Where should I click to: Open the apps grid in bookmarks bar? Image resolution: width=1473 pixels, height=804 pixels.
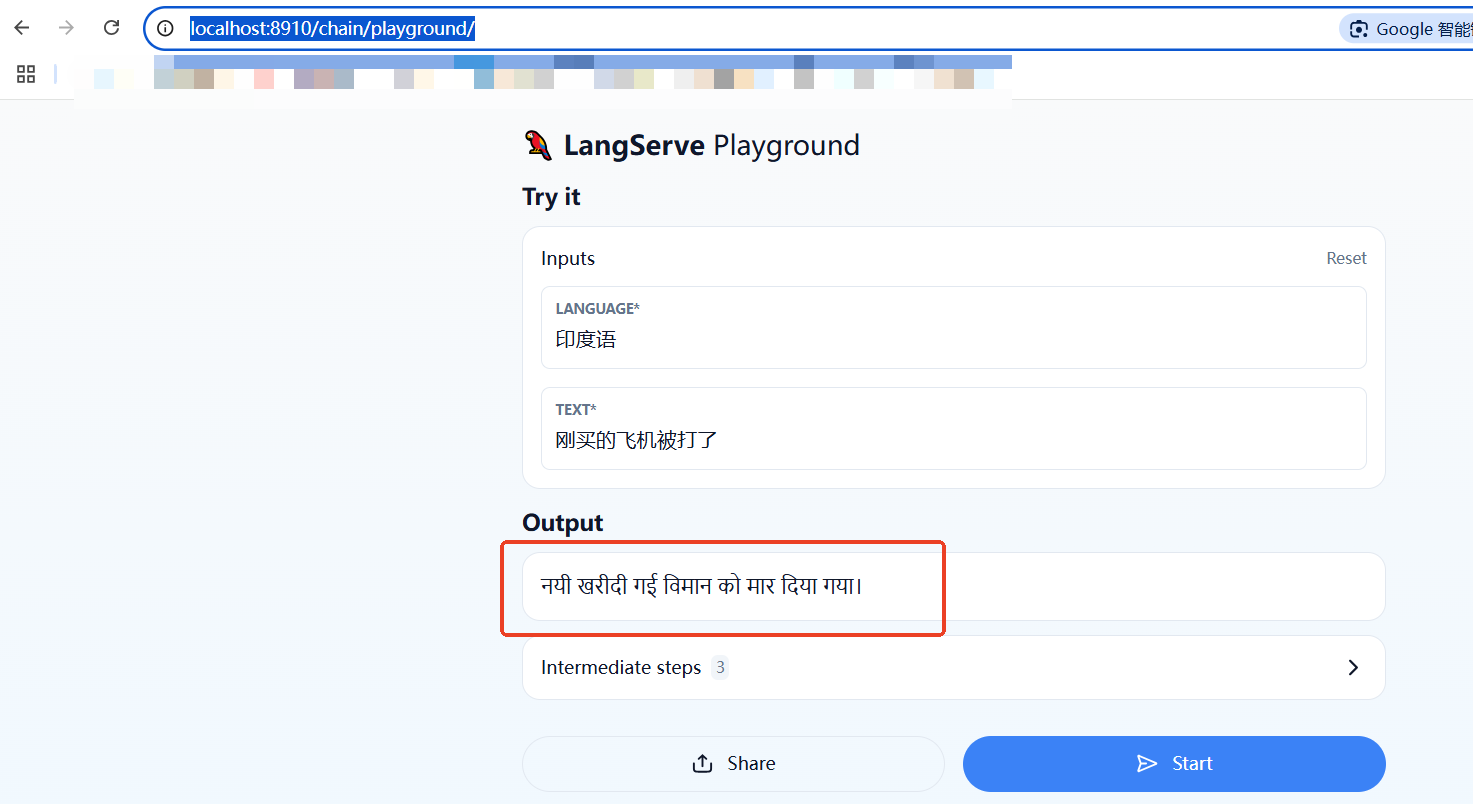point(26,74)
